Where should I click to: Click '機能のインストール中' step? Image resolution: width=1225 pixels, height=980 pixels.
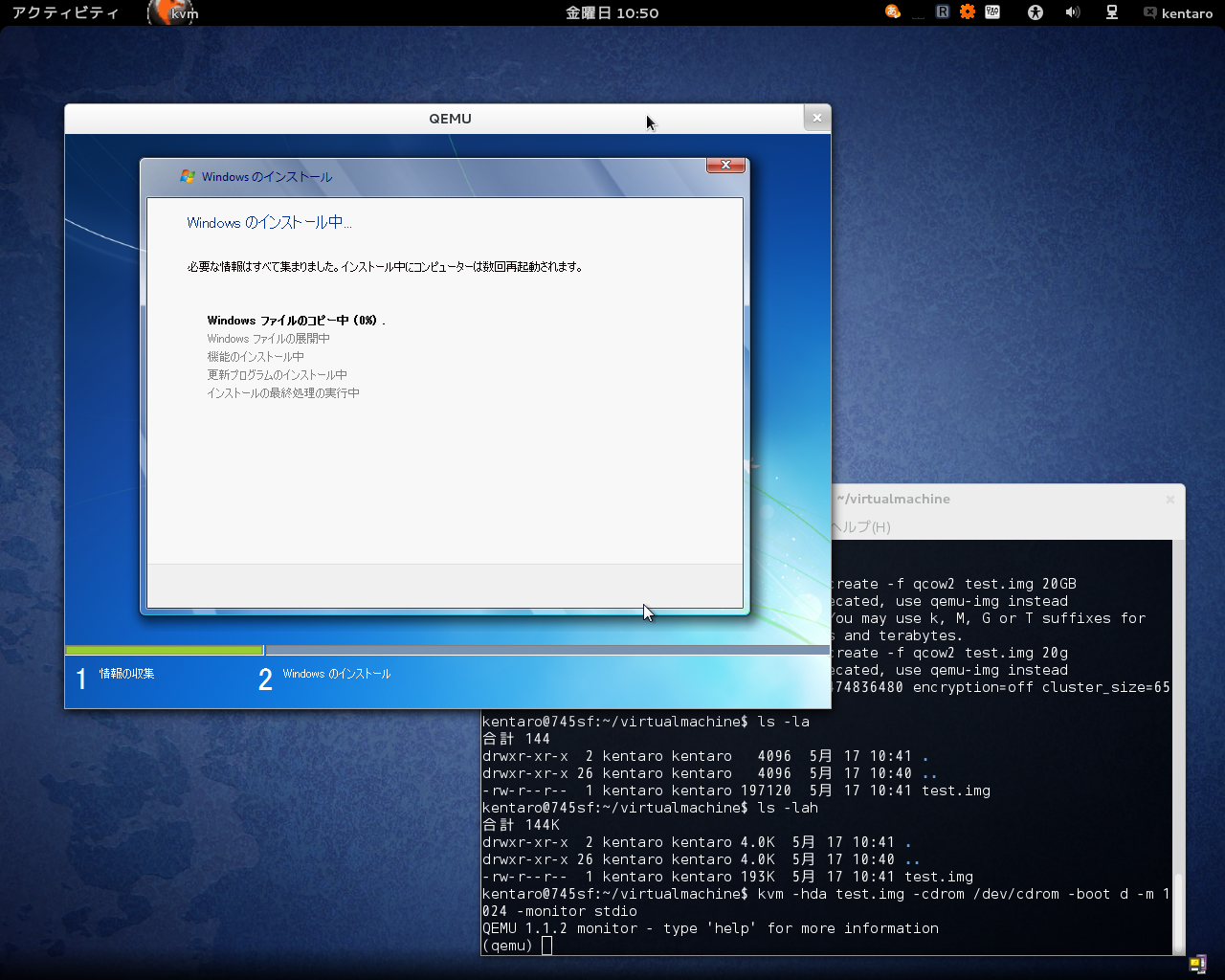[256, 357]
